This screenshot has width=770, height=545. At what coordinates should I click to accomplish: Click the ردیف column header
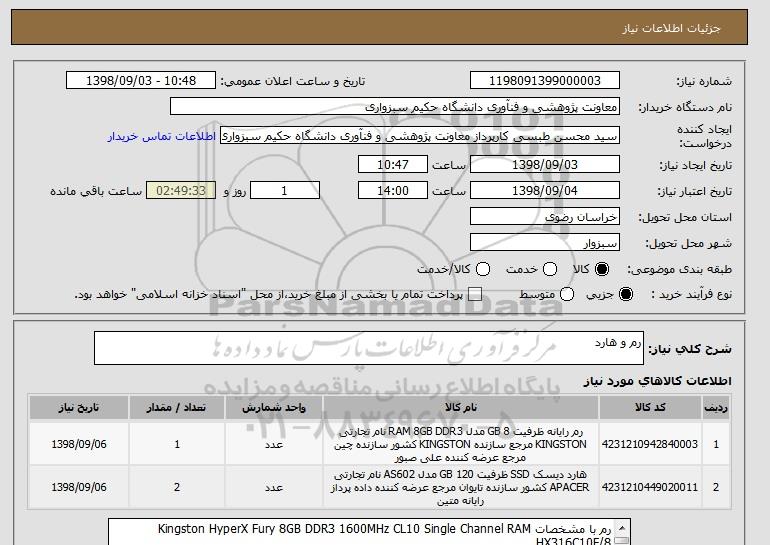(716, 408)
